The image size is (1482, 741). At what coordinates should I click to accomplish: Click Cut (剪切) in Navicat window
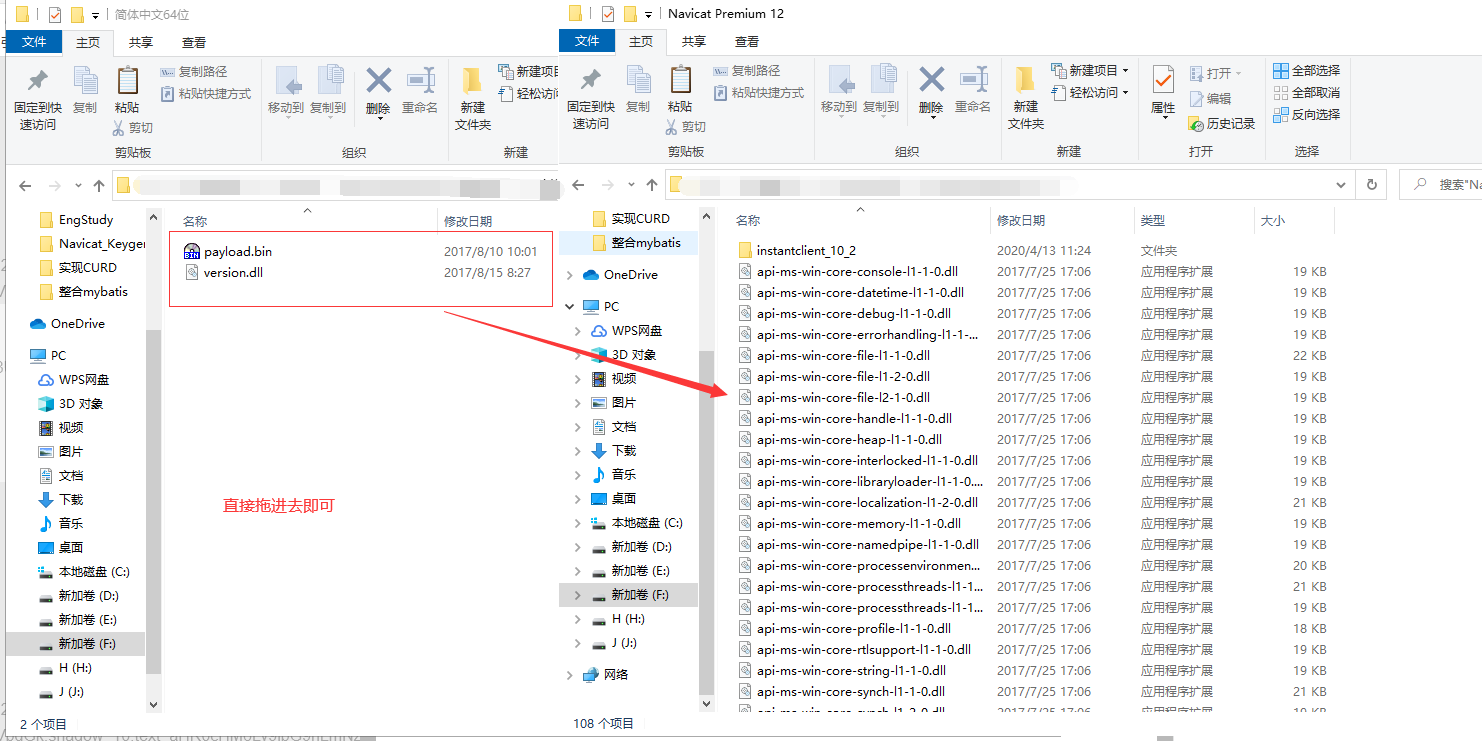click(685, 127)
